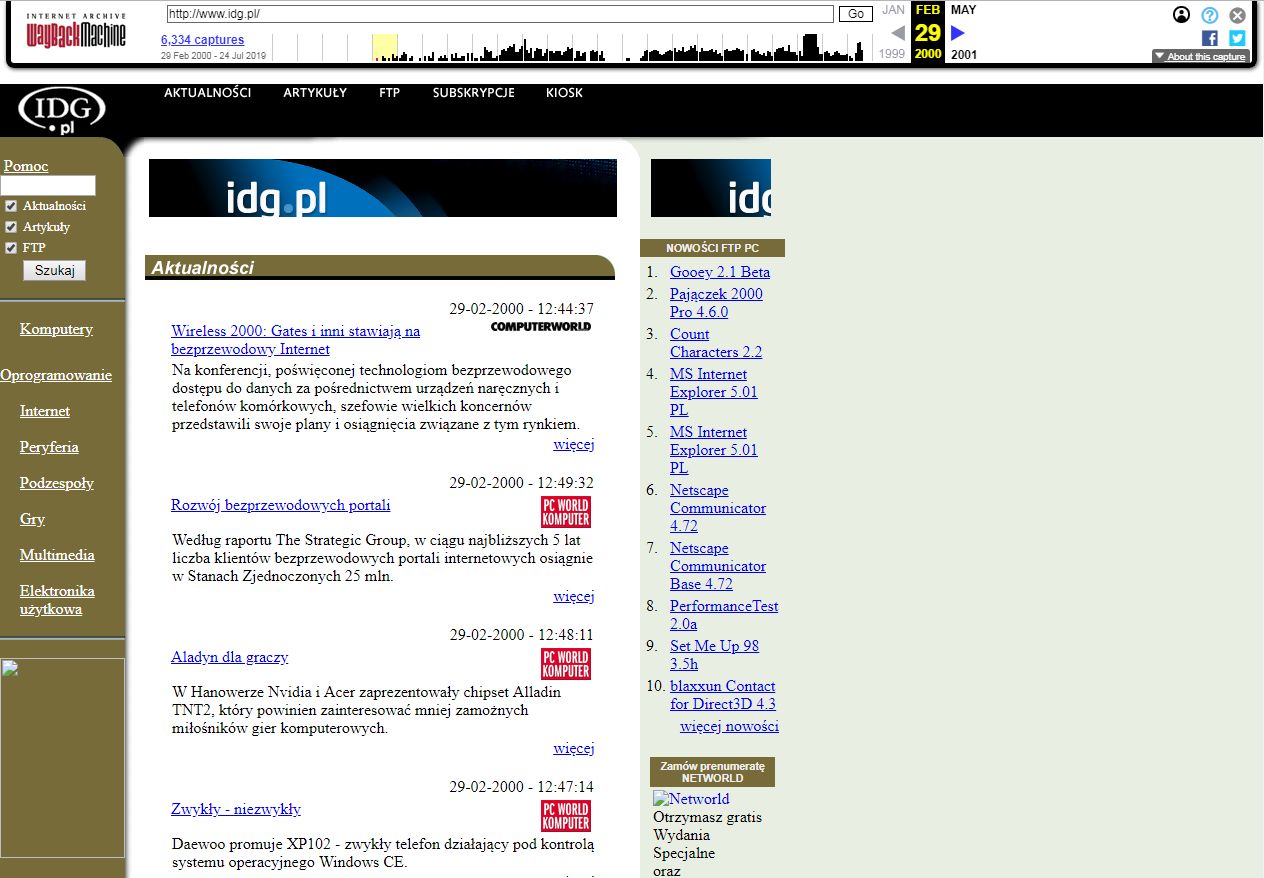Image resolution: width=1264 pixels, height=878 pixels.
Task: Open Pajączek 2000 Pro 4.6.0 link
Action: (716, 303)
